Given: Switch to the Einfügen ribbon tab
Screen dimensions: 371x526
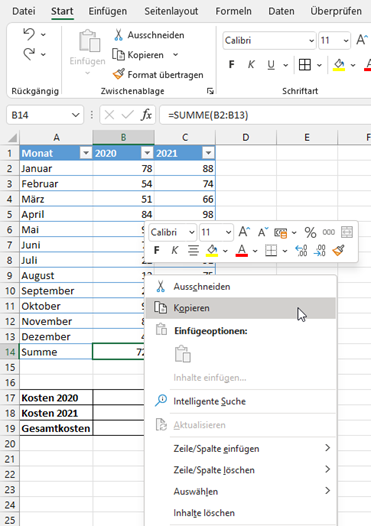Looking at the screenshot, I should (108, 11).
